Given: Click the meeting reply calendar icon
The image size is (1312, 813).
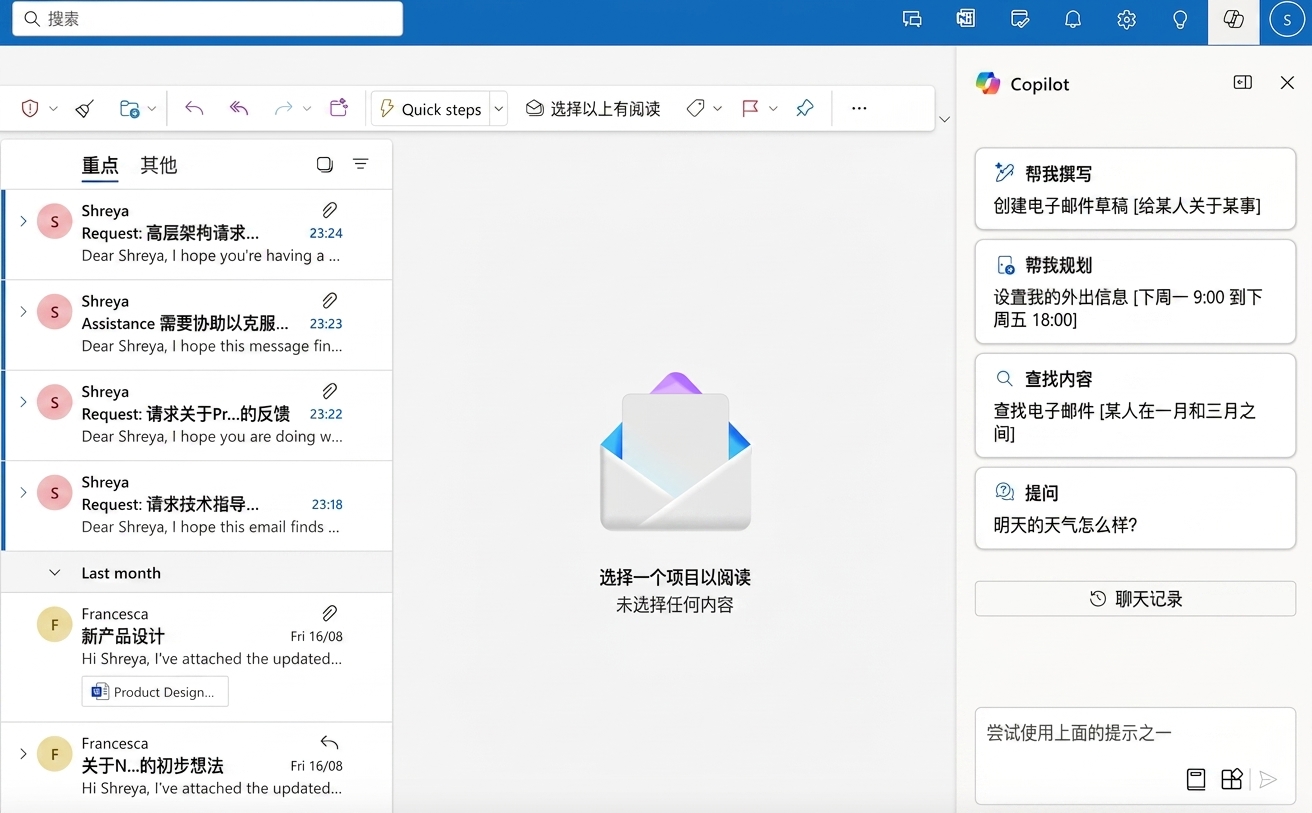Looking at the screenshot, I should [339, 108].
